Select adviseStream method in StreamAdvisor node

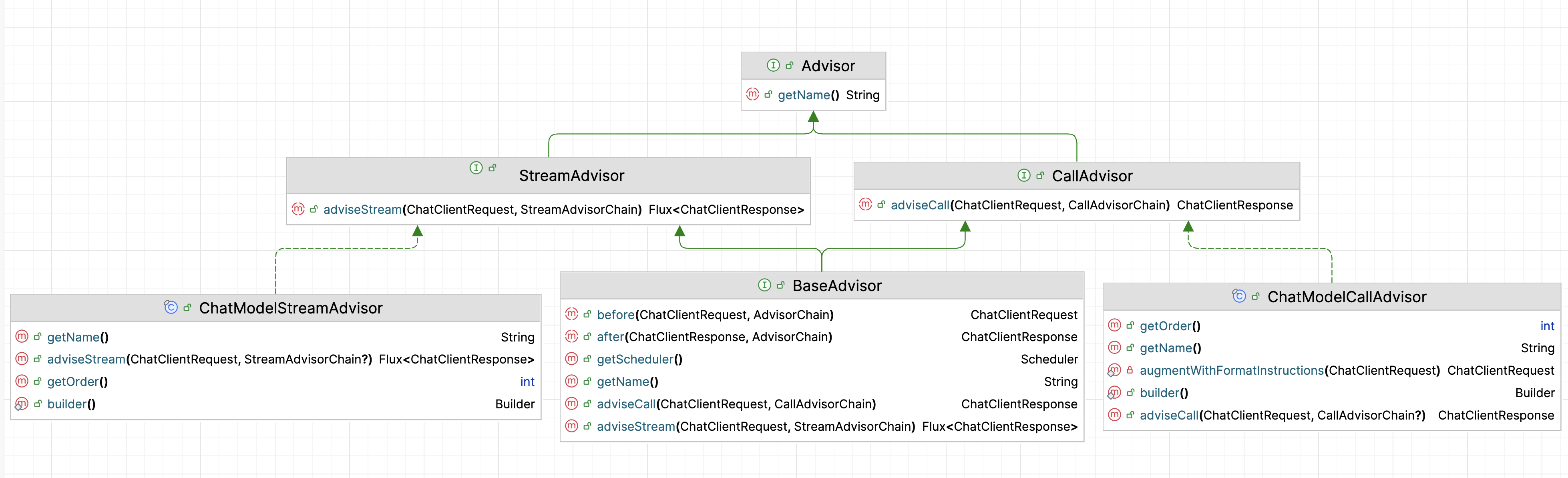click(x=362, y=209)
